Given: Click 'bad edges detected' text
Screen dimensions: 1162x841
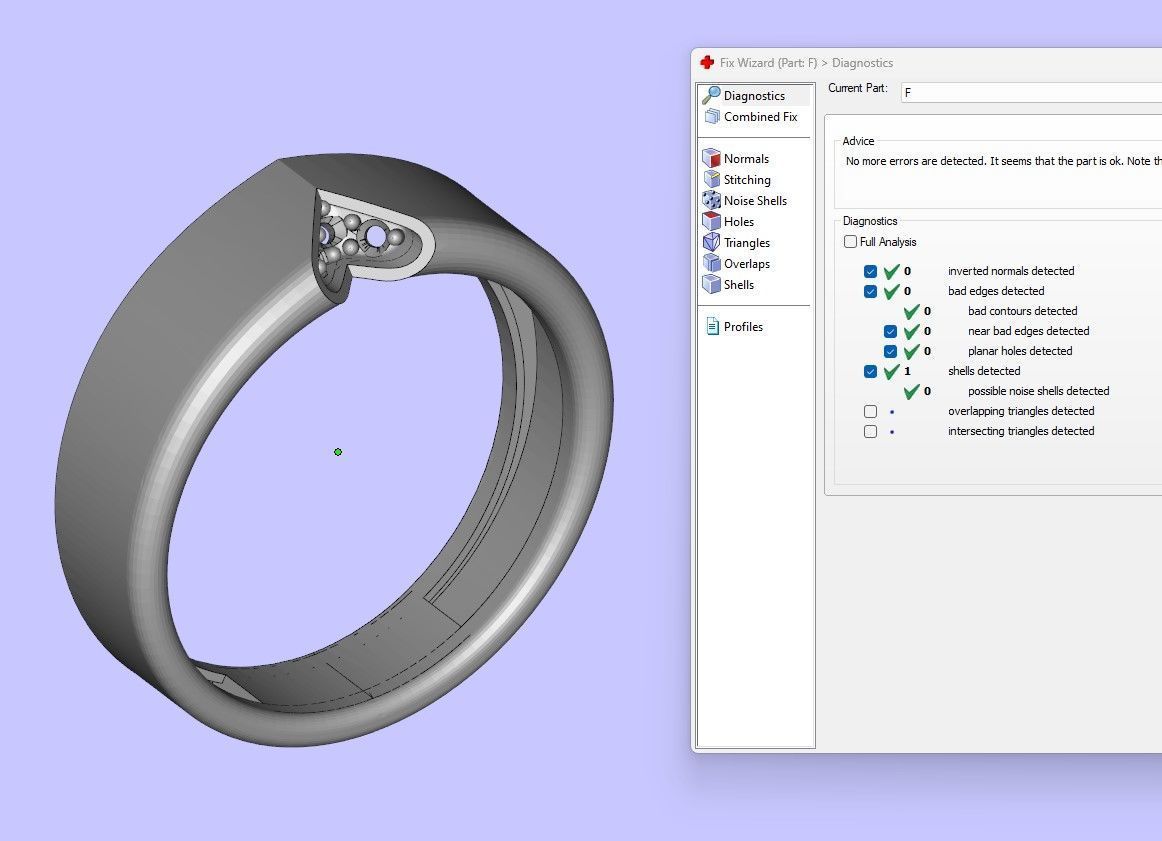Looking at the screenshot, I should tap(996, 291).
